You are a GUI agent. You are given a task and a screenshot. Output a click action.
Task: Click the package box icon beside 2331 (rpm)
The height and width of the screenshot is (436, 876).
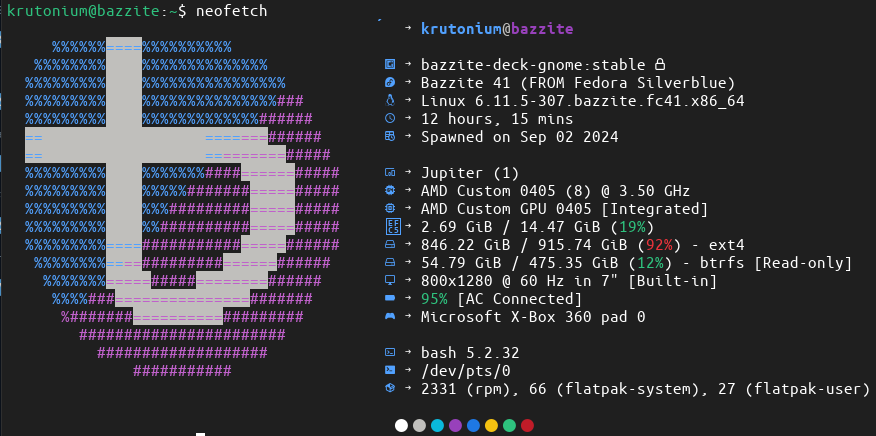390,388
